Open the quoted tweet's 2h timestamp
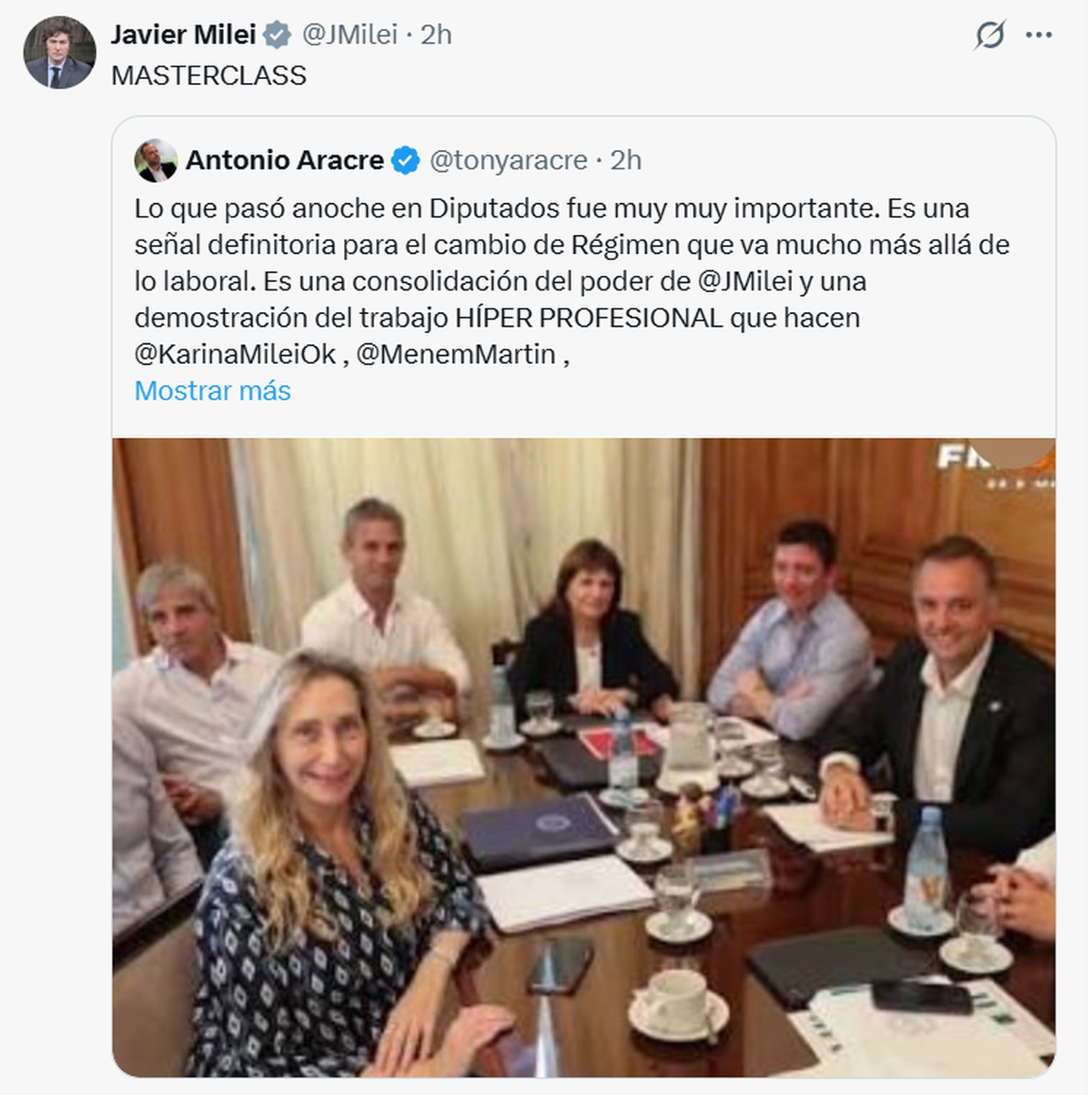 pyautogui.click(x=625, y=160)
